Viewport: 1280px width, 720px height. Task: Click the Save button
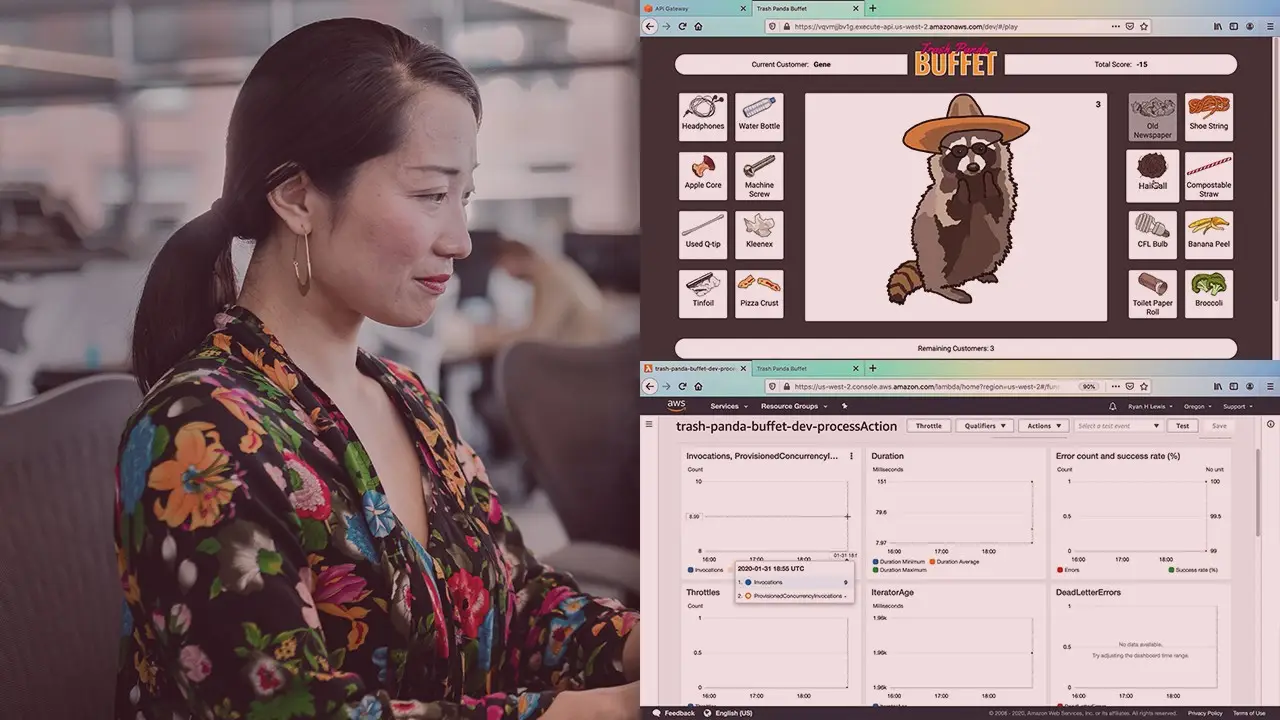click(x=1219, y=426)
